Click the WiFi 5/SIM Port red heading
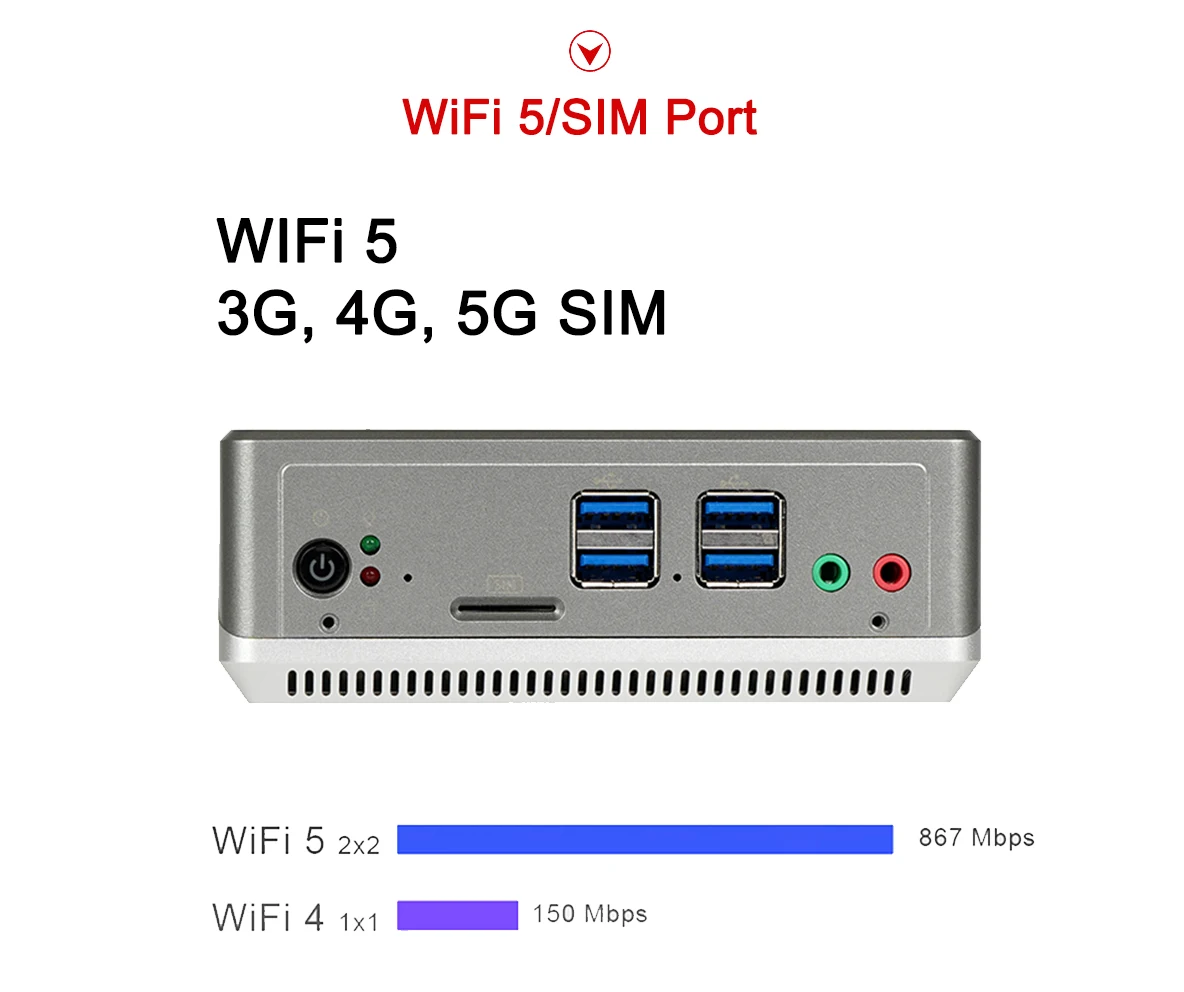The image size is (1184, 992). coord(579,118)
